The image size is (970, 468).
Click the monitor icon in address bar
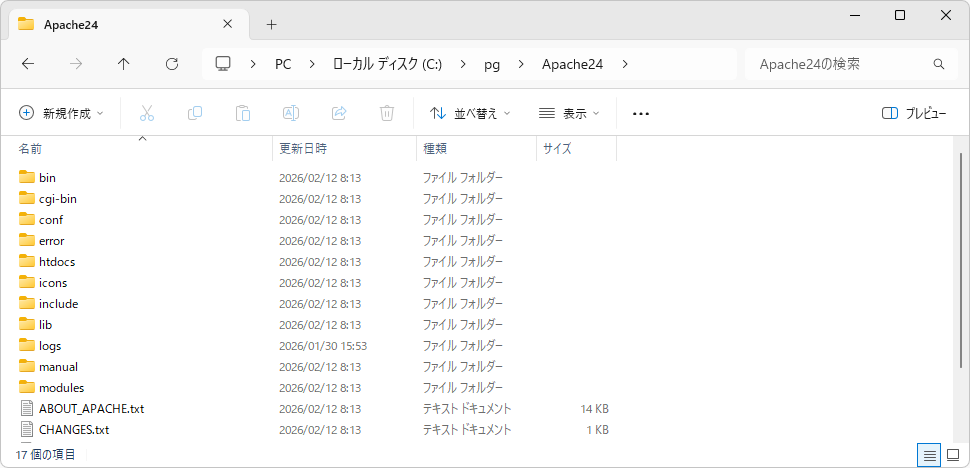pos(223,64)
